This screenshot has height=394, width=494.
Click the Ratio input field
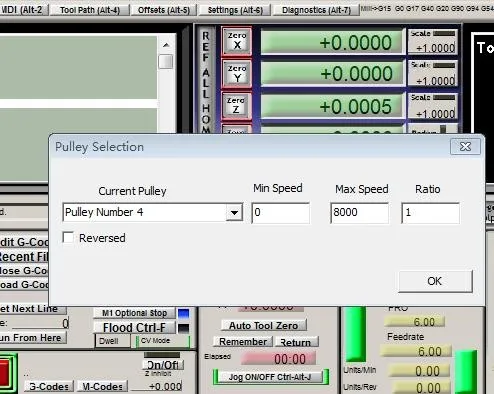(431, 213)
